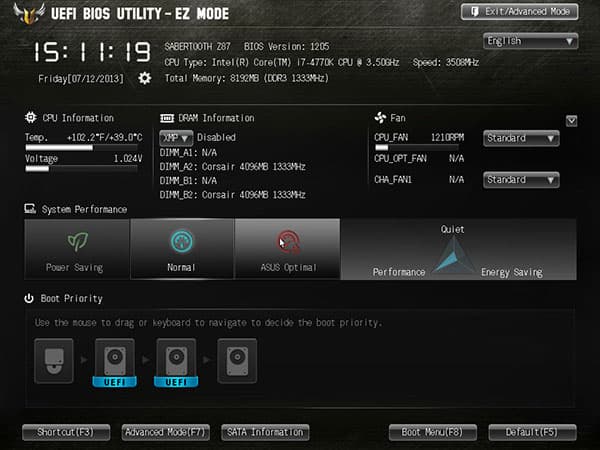The image size is (600, 450).
Task: Click the DIMM_B1: N/A entry
Action: 188,181
